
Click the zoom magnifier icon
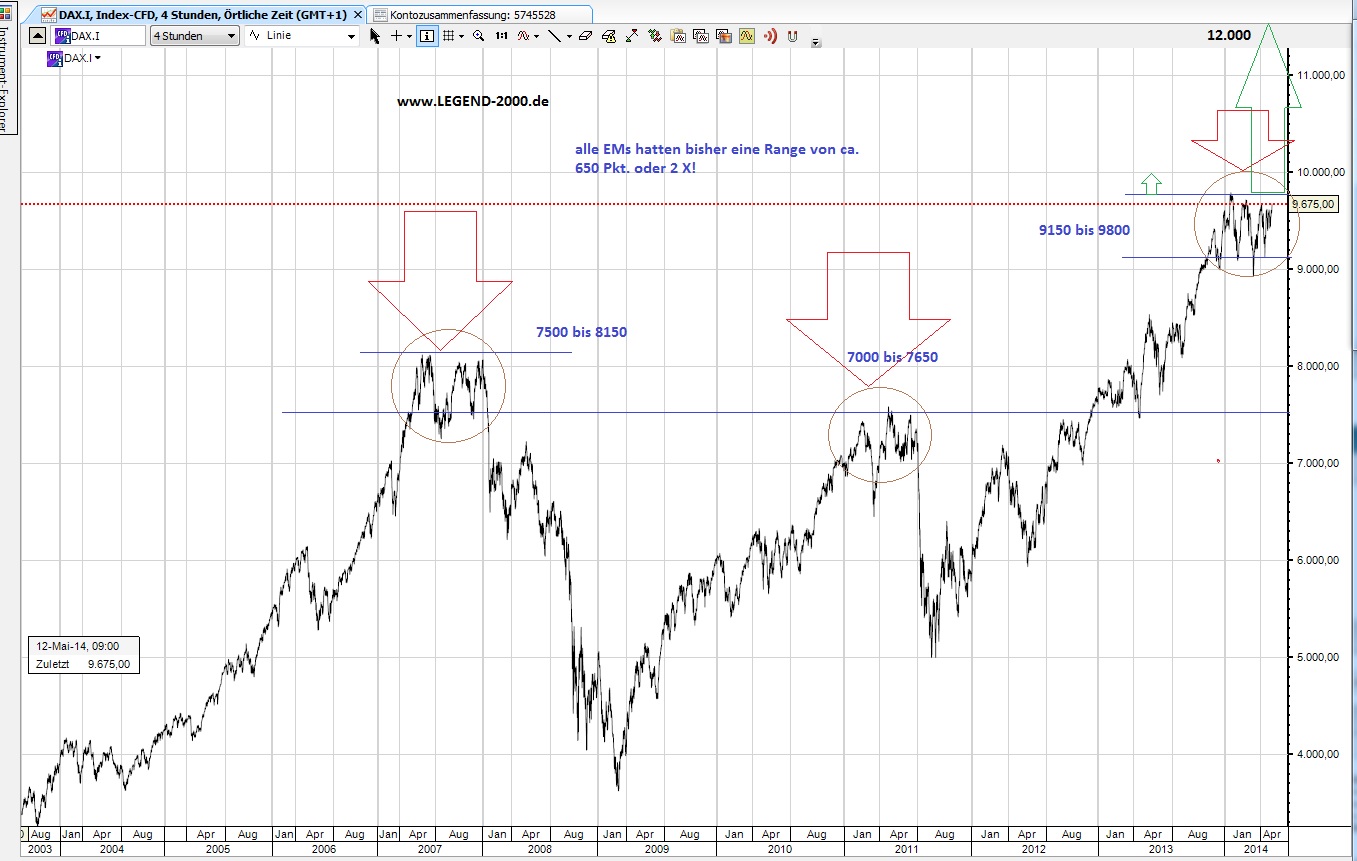point(478,36)
